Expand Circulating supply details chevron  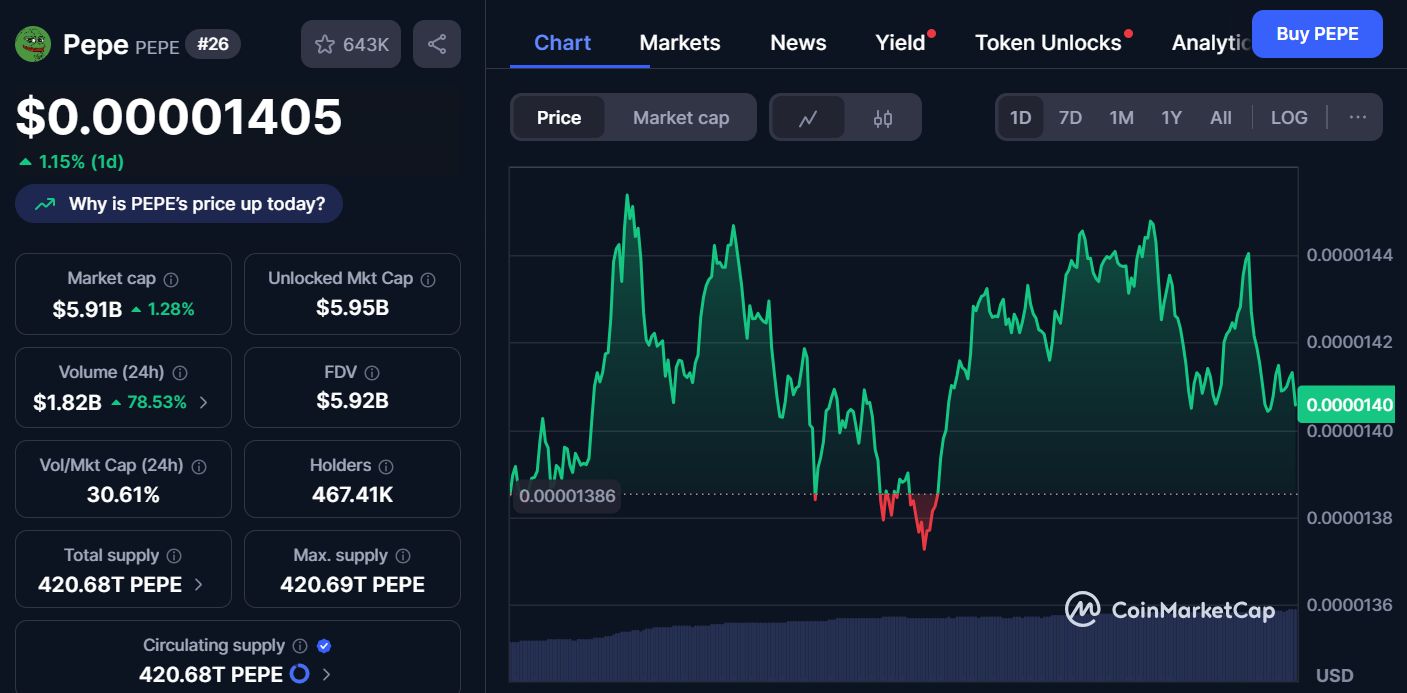click(326, 675)
